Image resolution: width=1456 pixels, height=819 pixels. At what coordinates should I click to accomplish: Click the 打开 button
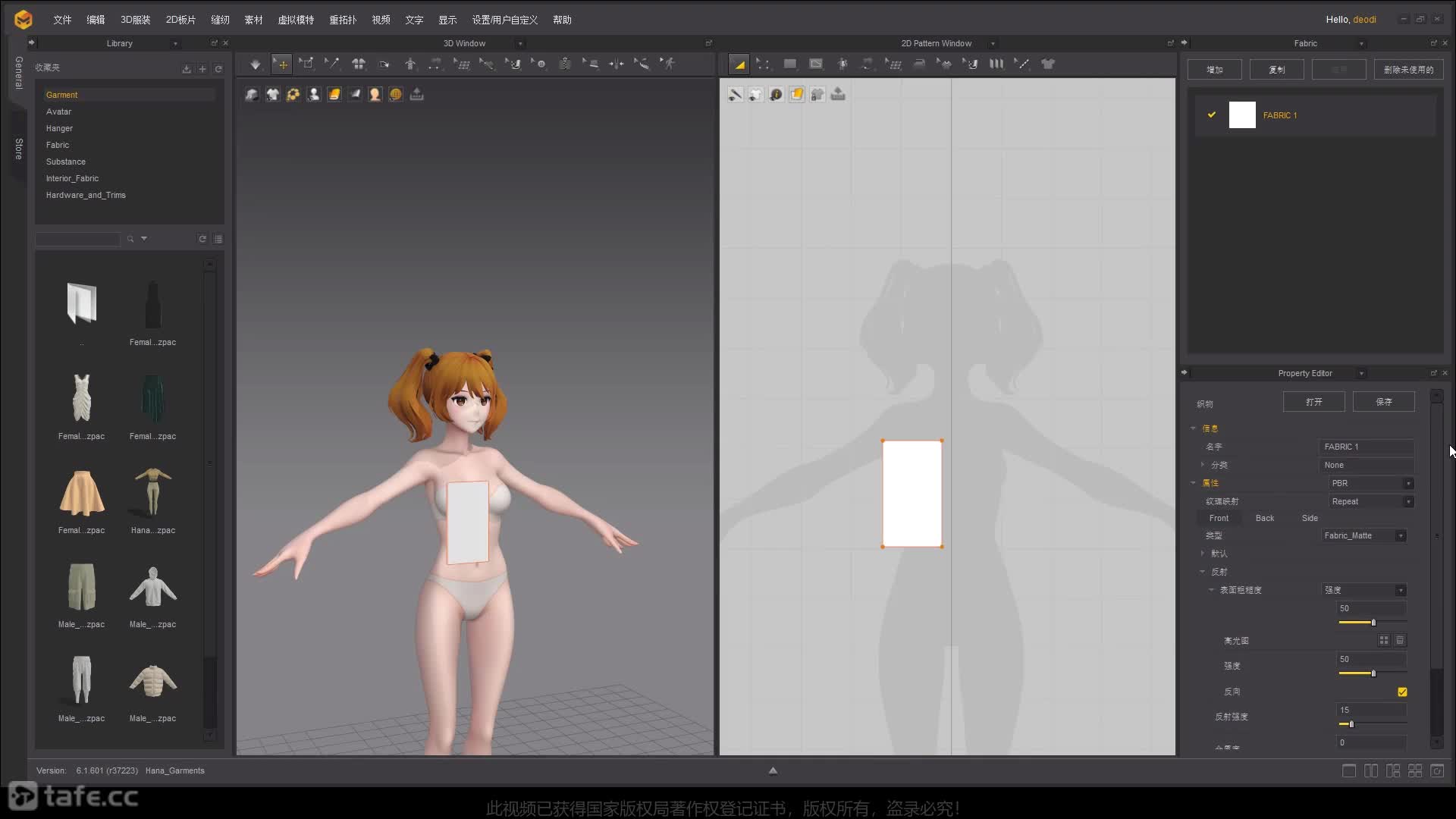click(x=1314, y=402)
